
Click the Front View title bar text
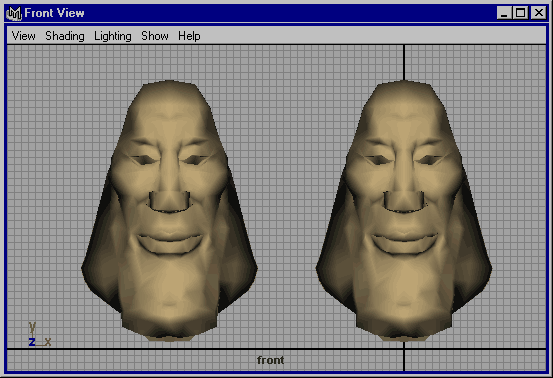(x=54, y=13)
